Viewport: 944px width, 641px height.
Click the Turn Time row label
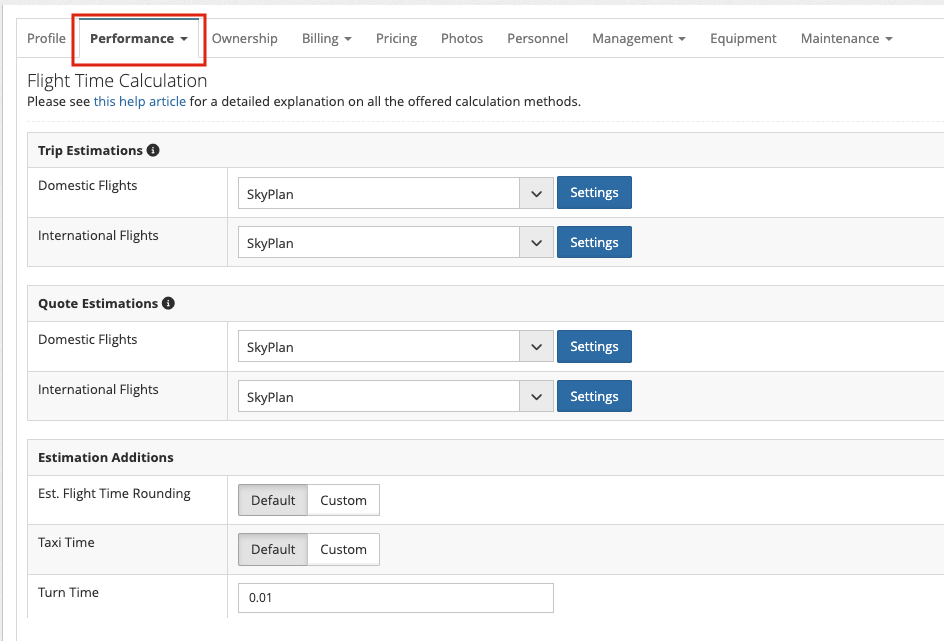pos(68,592)
